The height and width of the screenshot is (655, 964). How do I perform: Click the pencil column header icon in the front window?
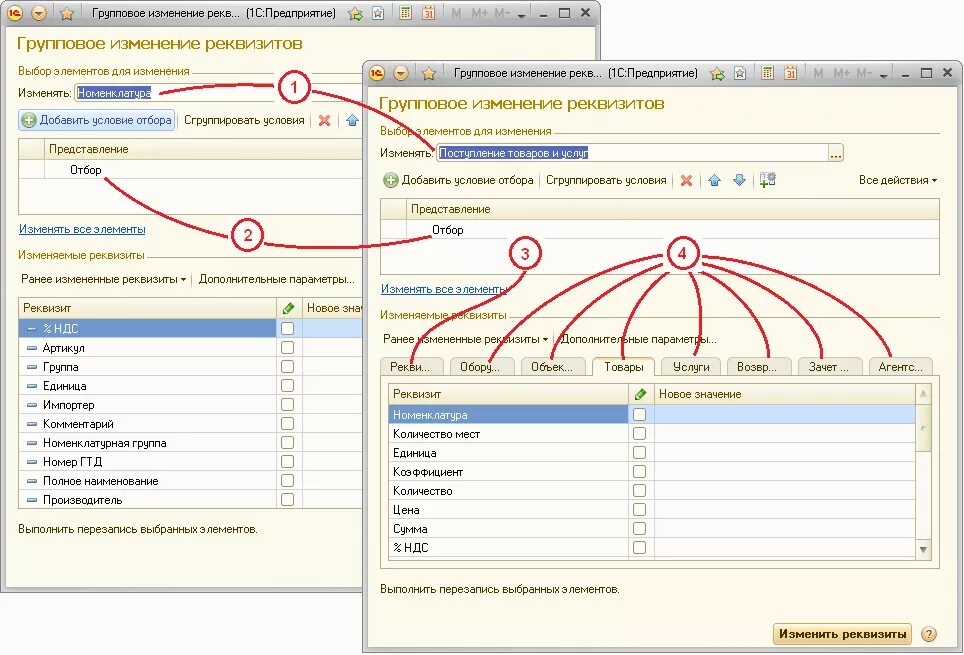click(x=641, y=394)
